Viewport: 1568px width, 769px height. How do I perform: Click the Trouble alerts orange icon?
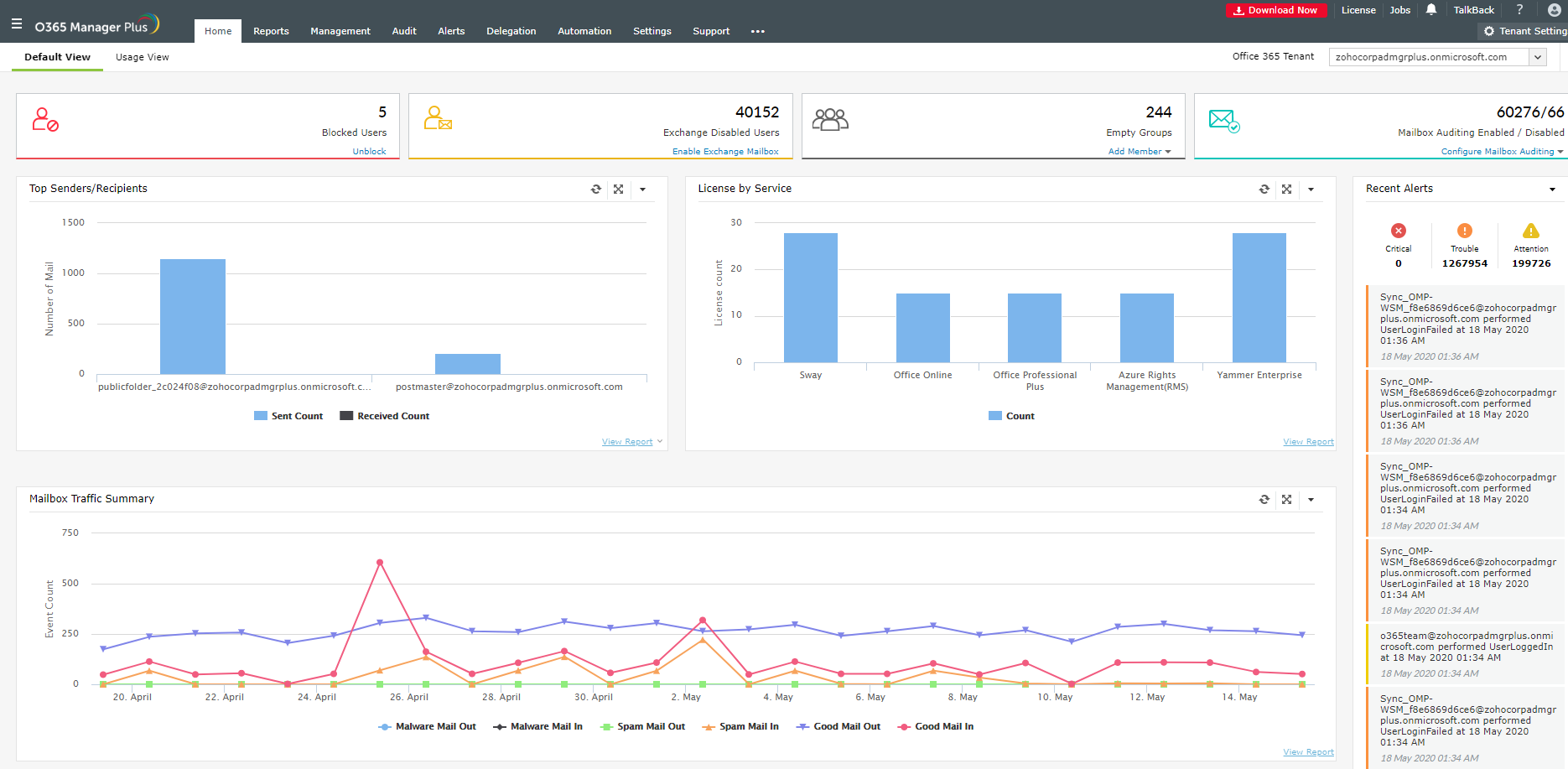(x=1464, y=231)
